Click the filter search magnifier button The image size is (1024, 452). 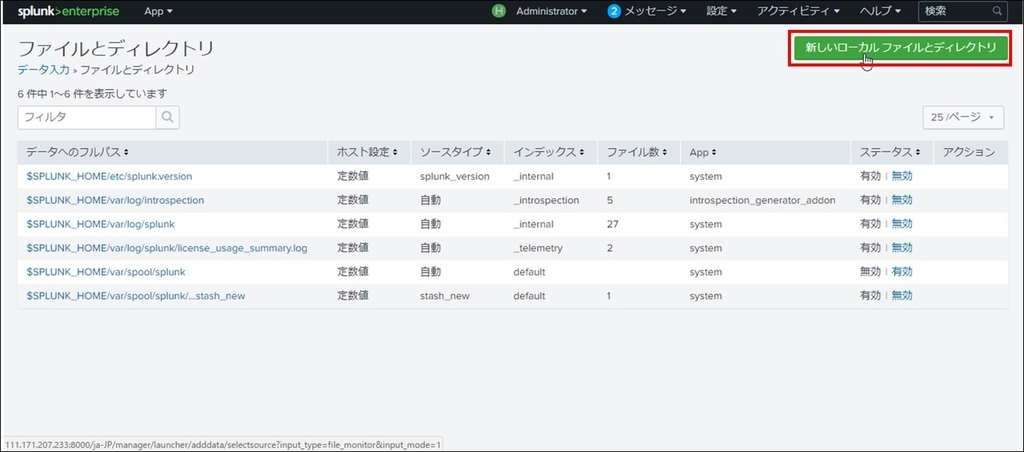167,117
